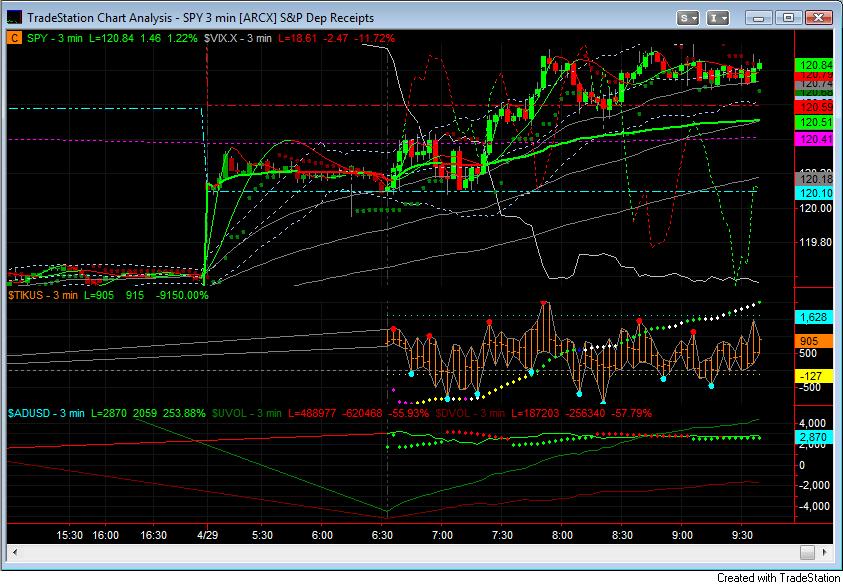Click the 6:30 time axis label

[x=382, y=536]
